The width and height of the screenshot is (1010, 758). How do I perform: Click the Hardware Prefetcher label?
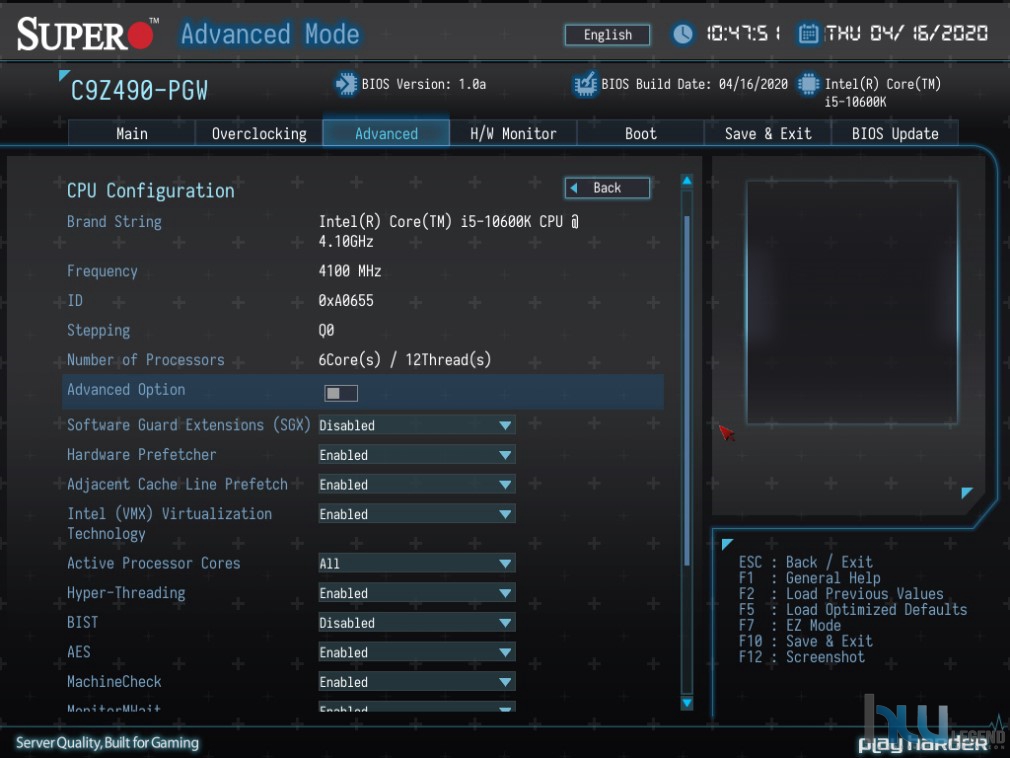142,455
